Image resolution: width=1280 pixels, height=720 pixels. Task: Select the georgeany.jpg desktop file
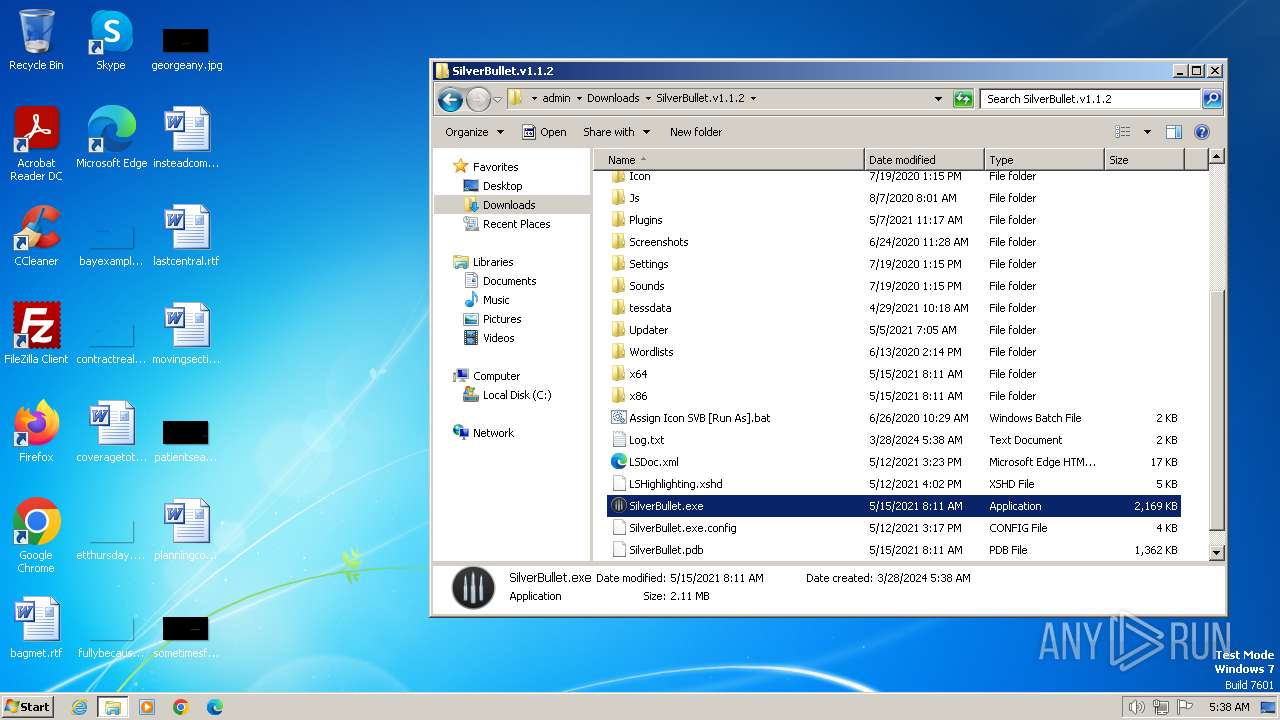pyautogui.click(x=186, y=48)
